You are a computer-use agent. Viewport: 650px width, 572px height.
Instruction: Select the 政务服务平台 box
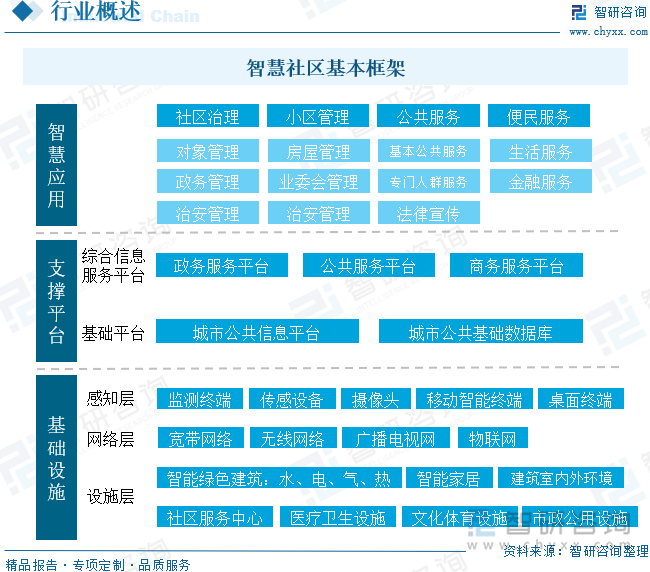(222, 265)
